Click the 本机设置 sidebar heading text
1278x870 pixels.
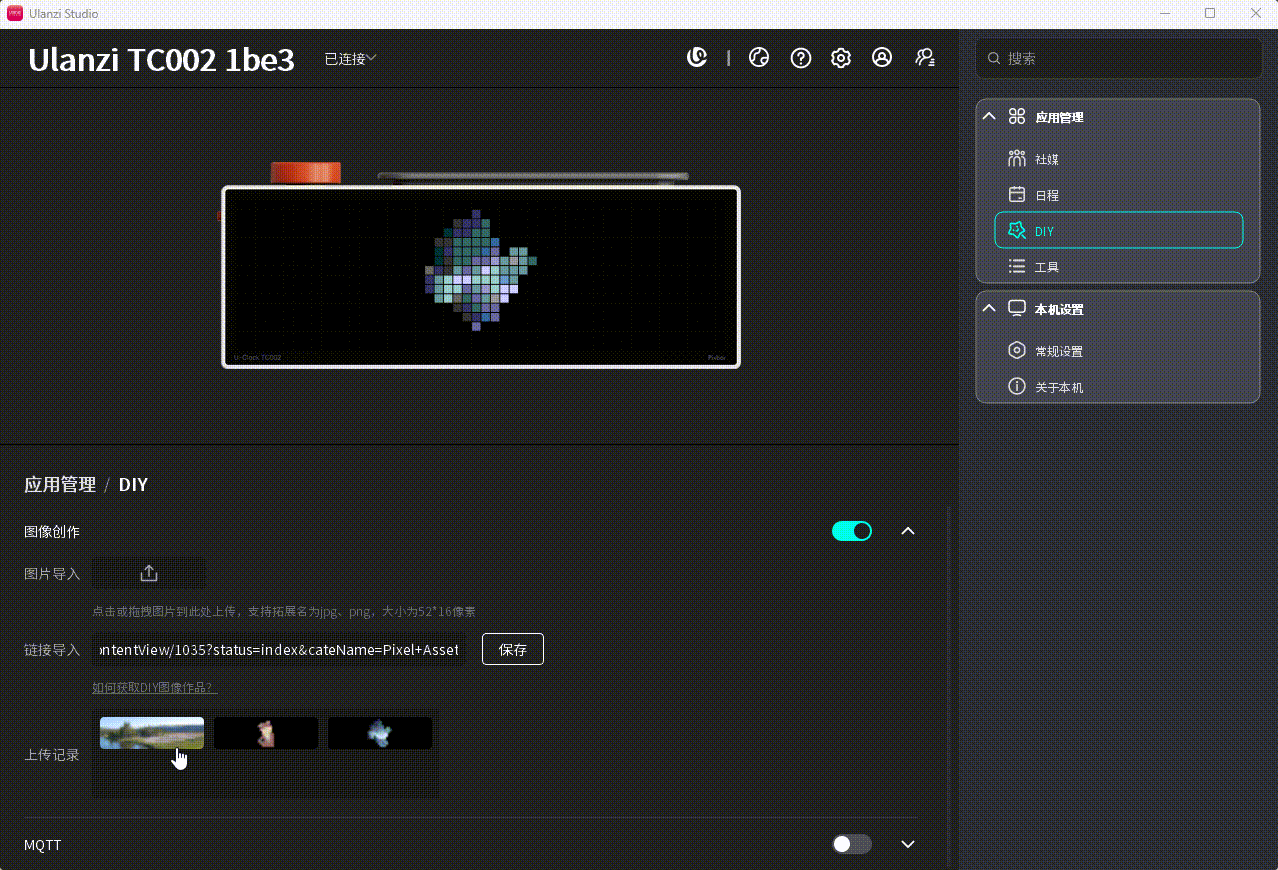point(1059,309)
